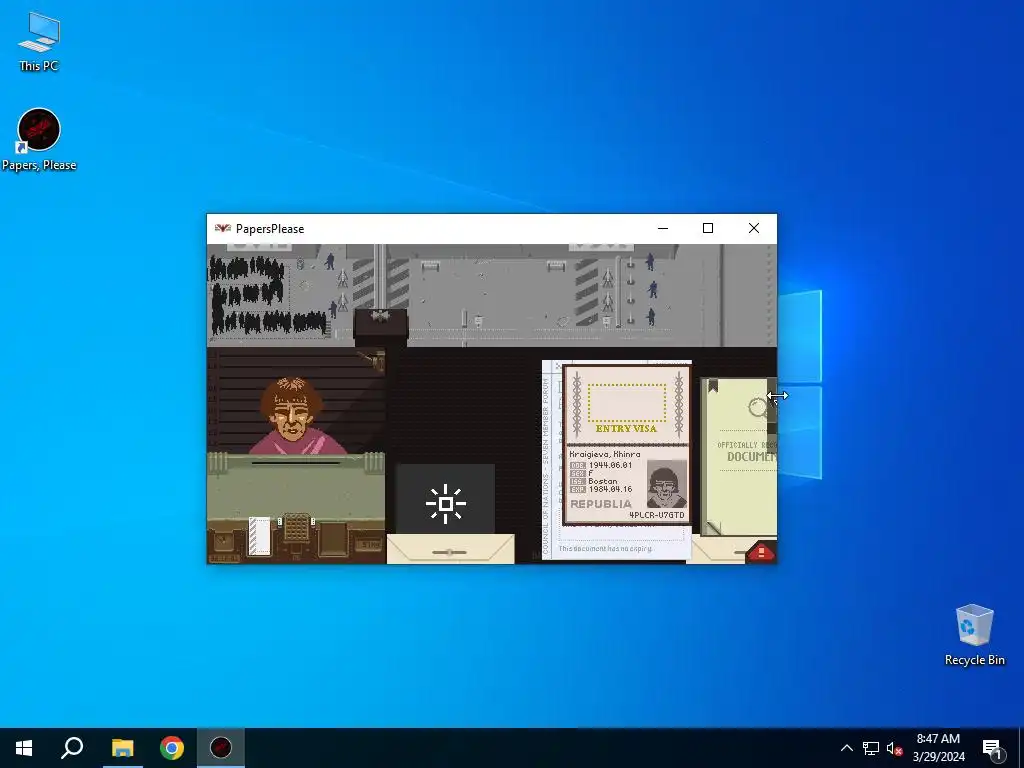Click the red discrepancy alert button

761,552
